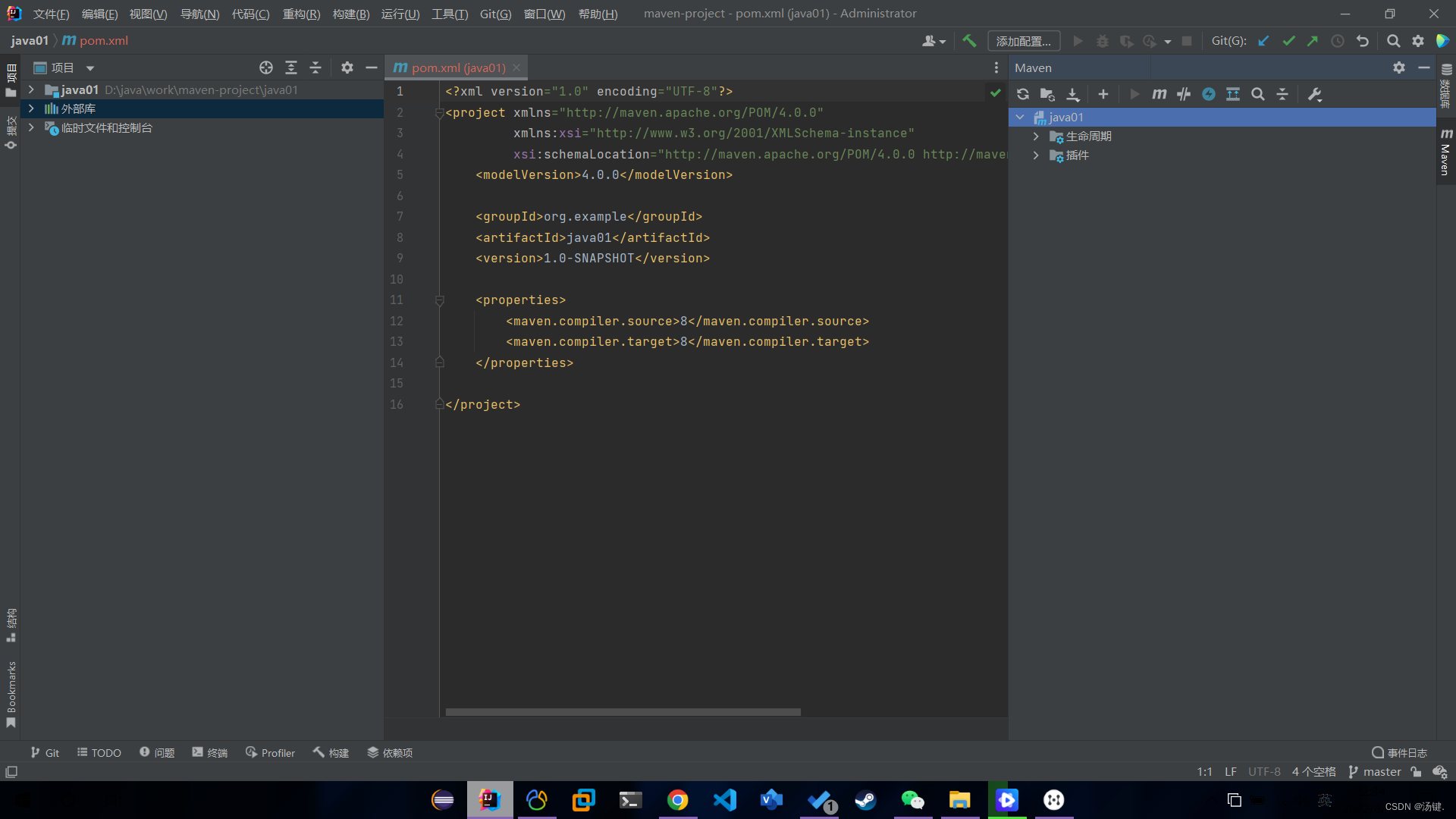Viewport: 1456px width, 819px height.
Task: Show Maven dependencies diagram icon
Action: [1233, 94]
